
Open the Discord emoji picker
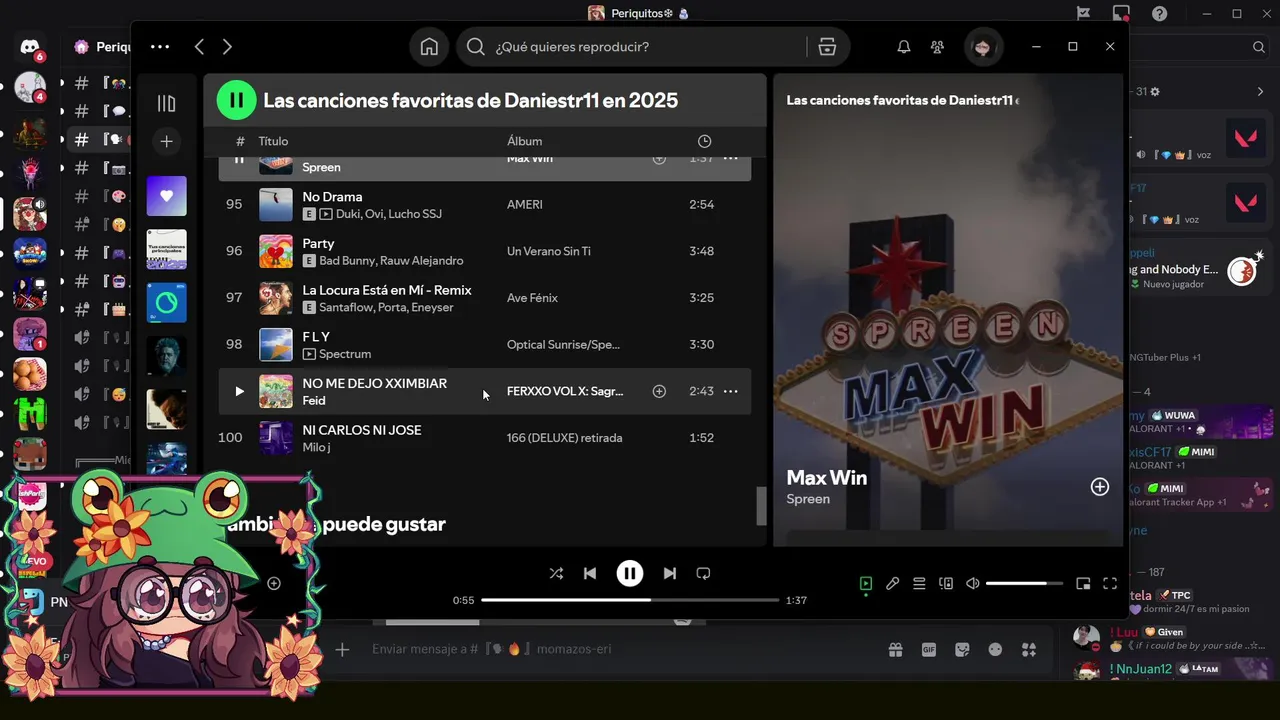tap(995, 649)
